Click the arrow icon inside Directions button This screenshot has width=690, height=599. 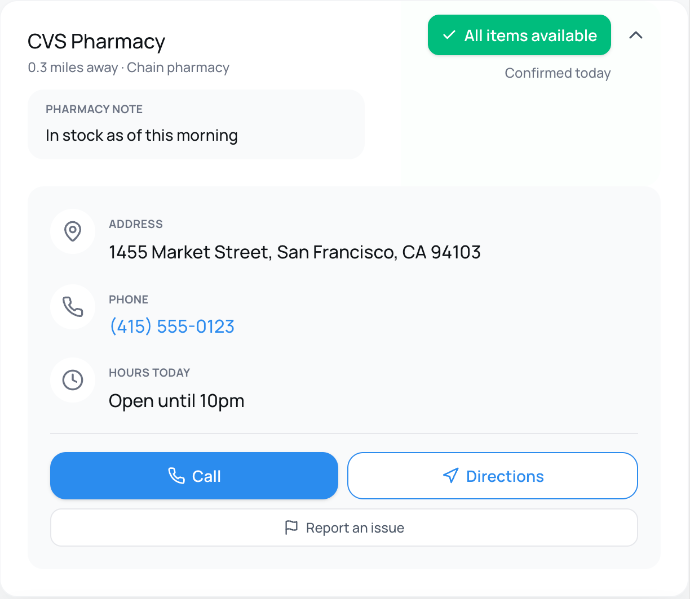(x=450, y=476)
